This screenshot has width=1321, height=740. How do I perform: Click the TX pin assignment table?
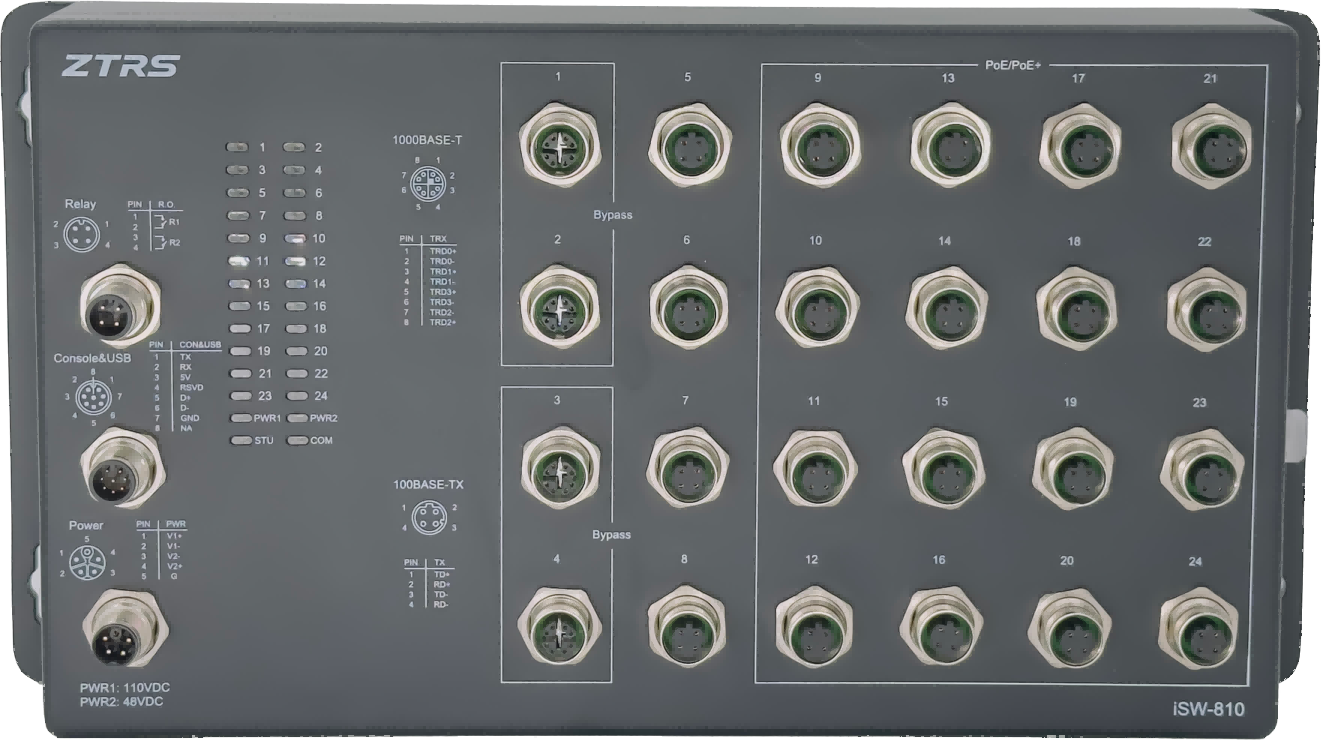[x=428, y=584]
